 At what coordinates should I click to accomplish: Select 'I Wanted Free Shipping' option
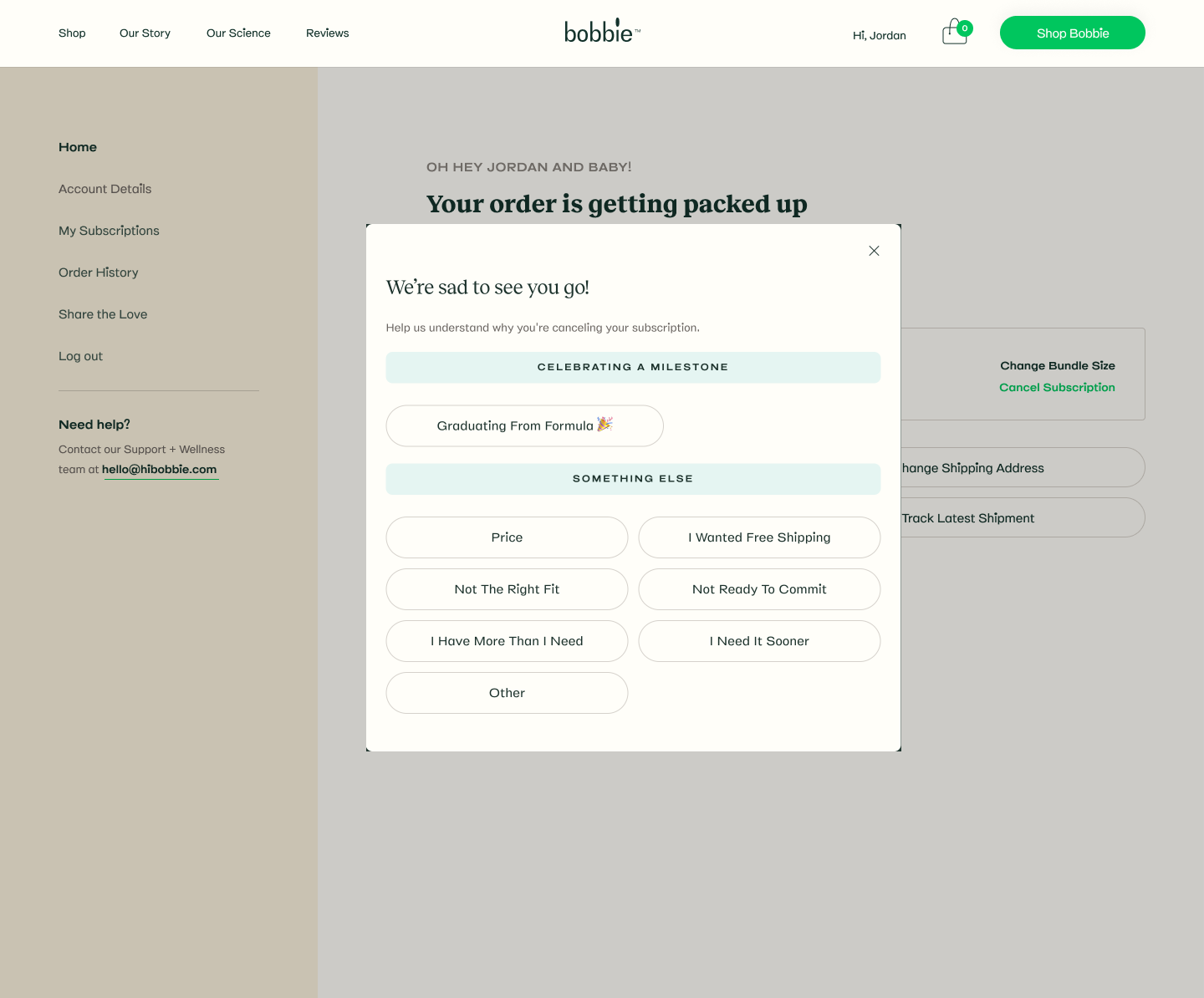pyautogui.click(x=759, y=537)
